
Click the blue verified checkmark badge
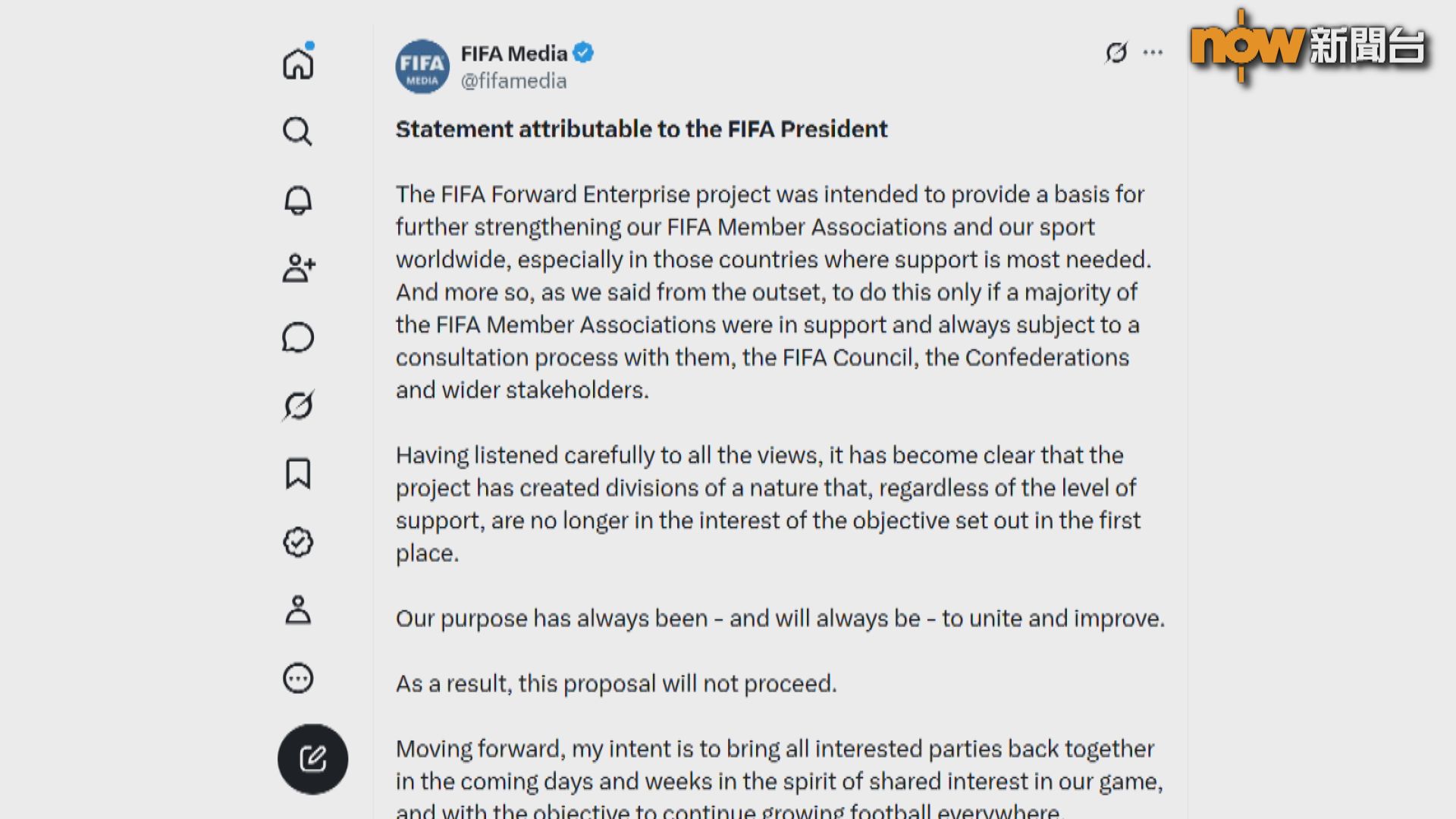pyautogui.click(x=583, y=53)
